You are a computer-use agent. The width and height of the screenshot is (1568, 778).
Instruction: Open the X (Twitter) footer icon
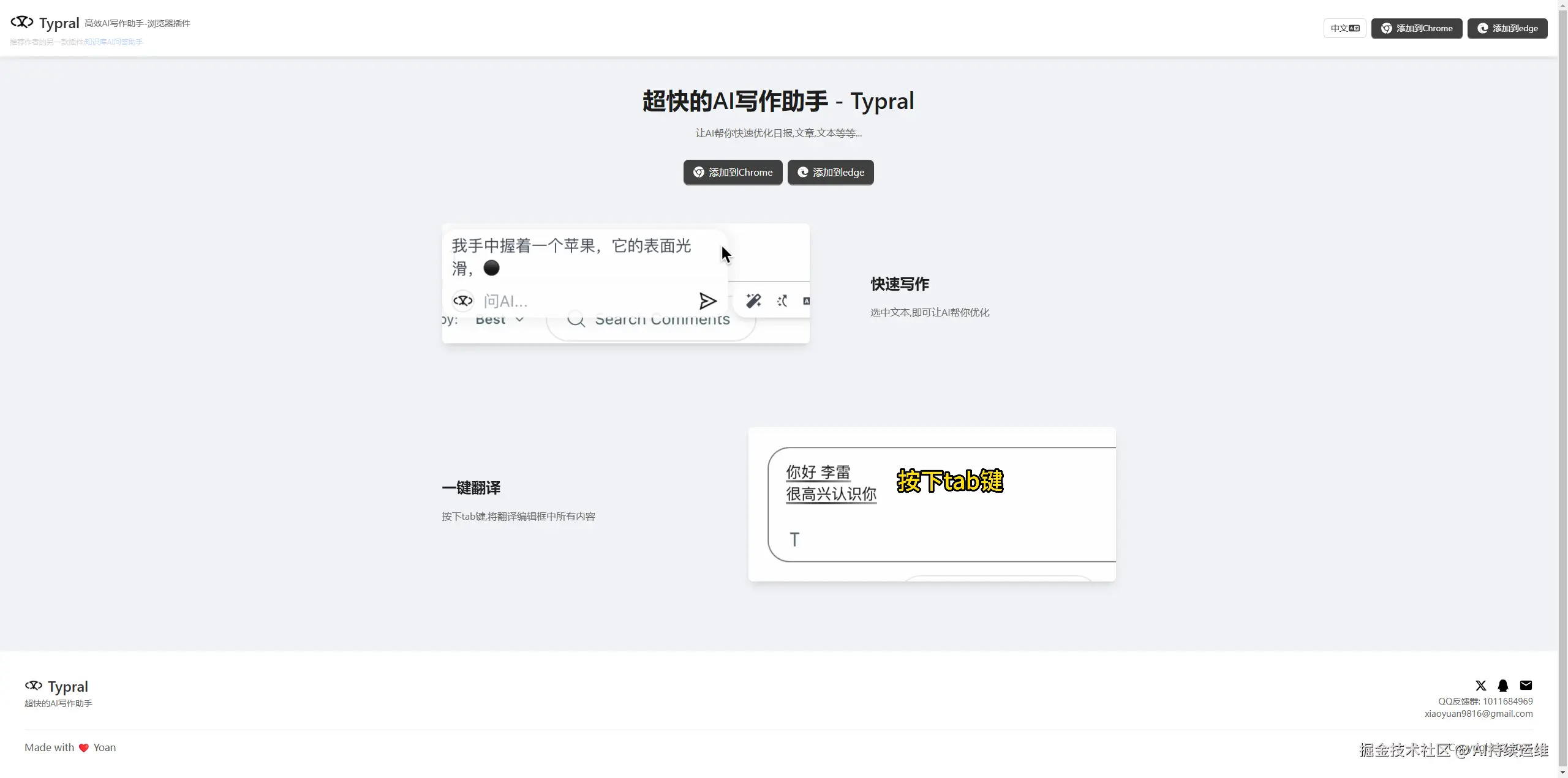1480,686
